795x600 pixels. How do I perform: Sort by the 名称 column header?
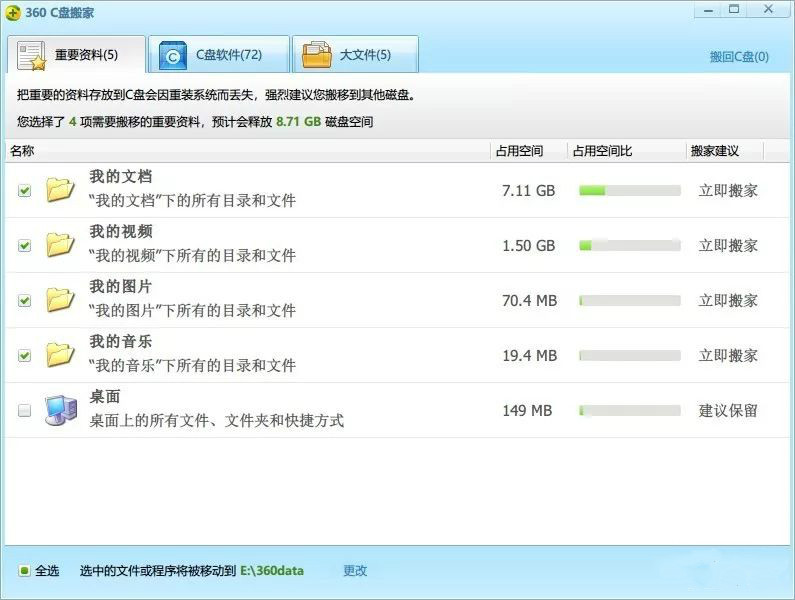coord(247,151)
